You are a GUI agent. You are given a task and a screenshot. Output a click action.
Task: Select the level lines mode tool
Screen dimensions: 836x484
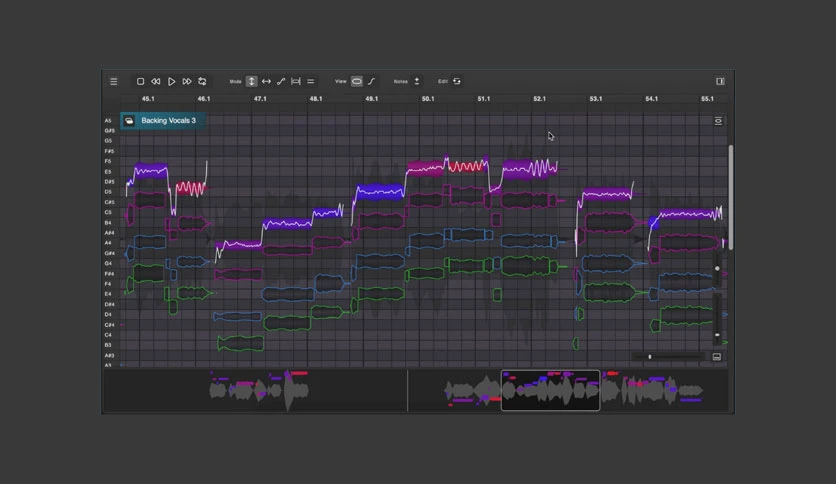tap(310, 82)
